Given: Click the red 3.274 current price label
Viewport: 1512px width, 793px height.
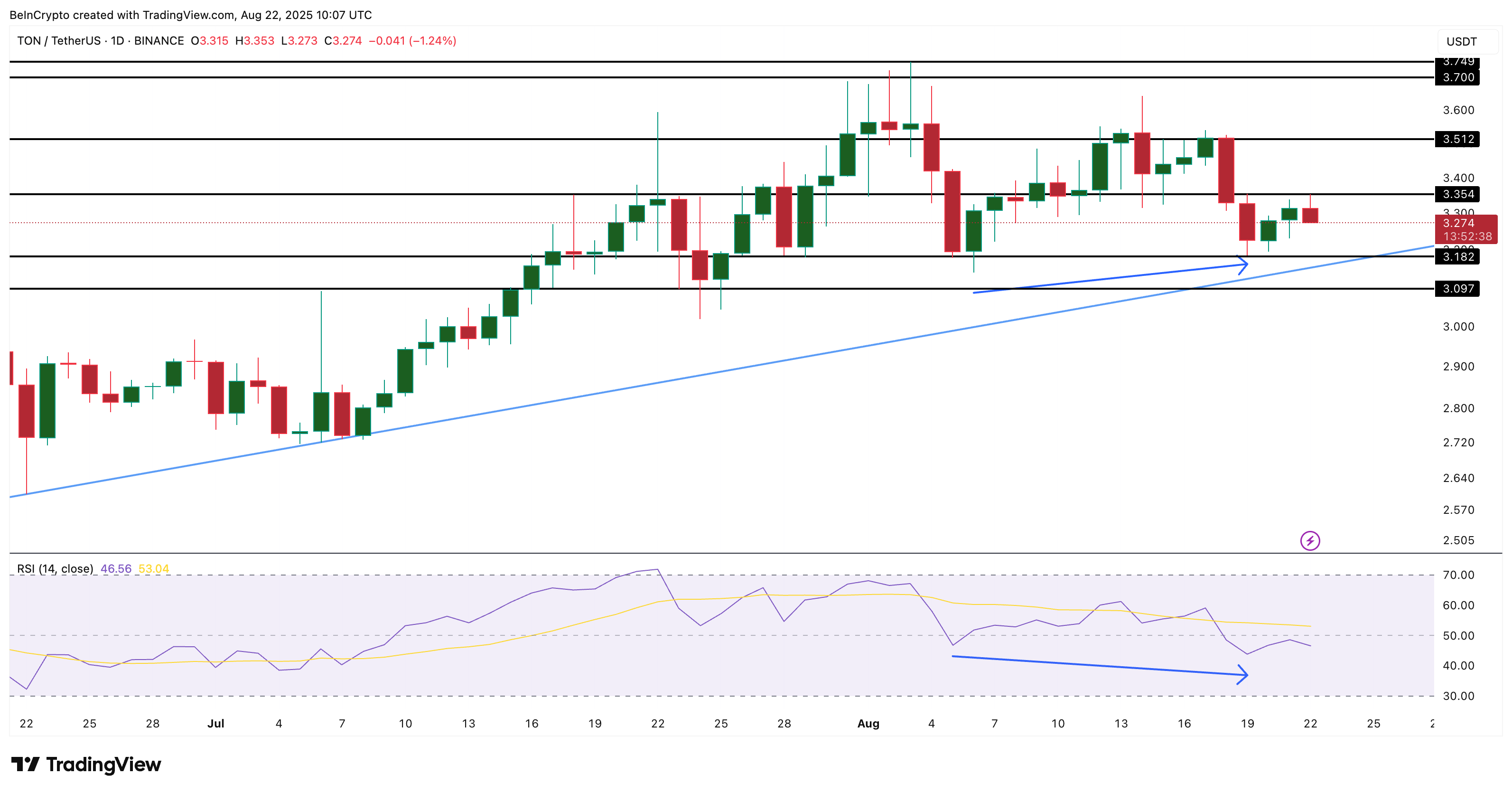Looking at the screenshot, I should pyautogui.click(x=1459, y=223).
